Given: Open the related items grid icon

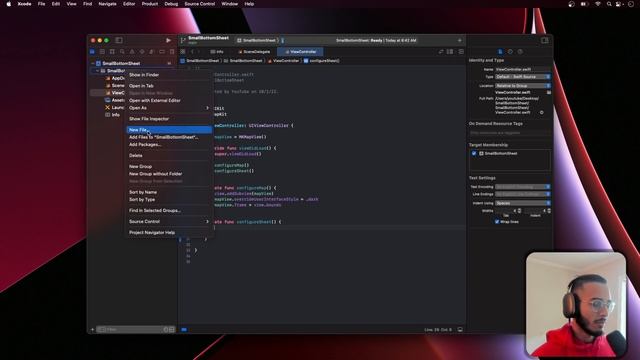Looking at the screenshot, I should [183, 52].
